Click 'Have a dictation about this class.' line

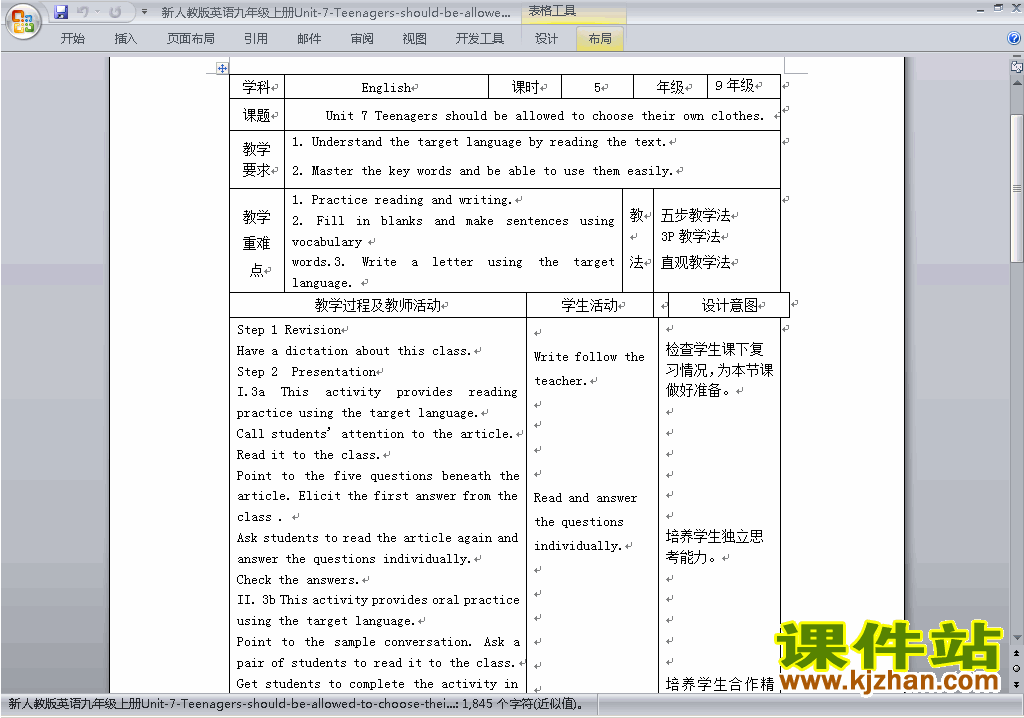353,351
